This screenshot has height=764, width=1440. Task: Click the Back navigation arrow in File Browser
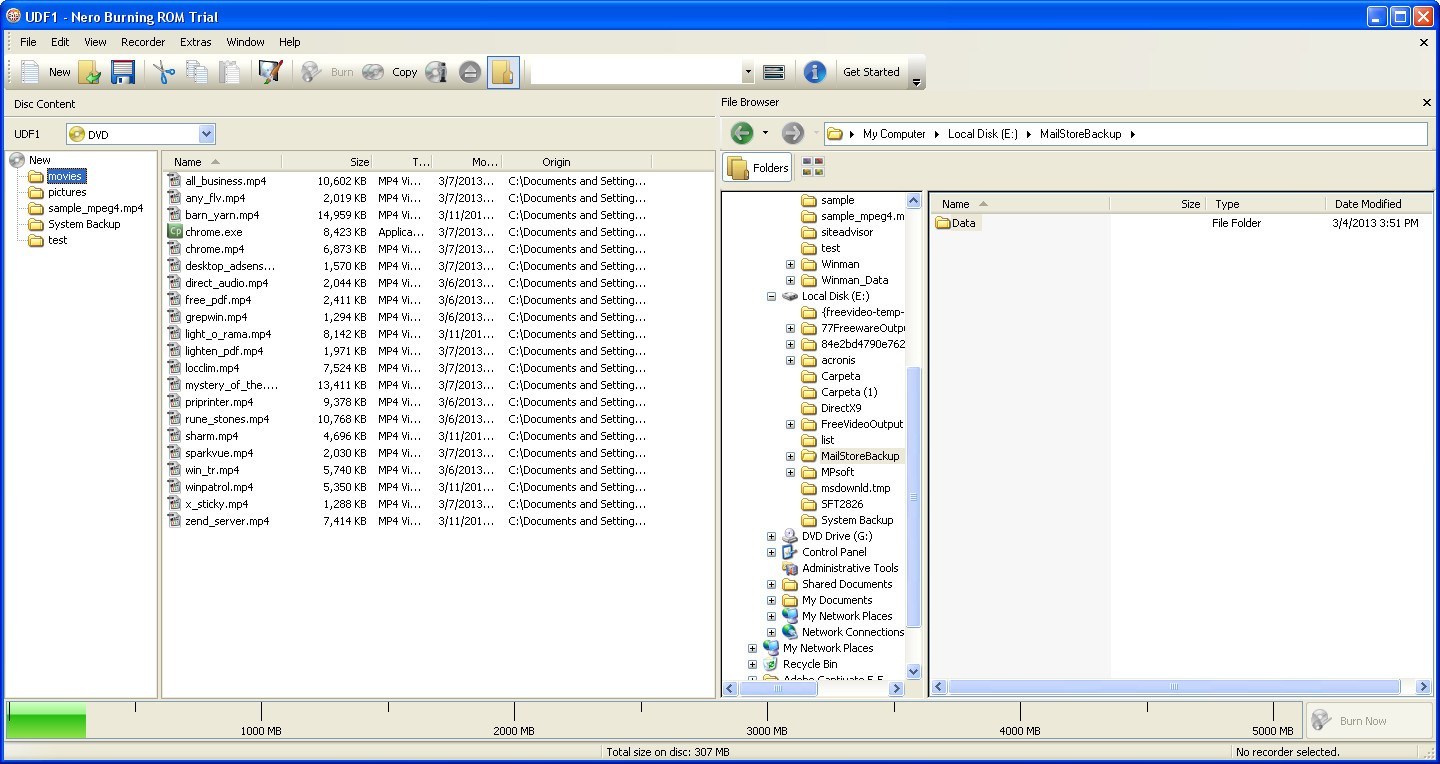pos(740,132)
